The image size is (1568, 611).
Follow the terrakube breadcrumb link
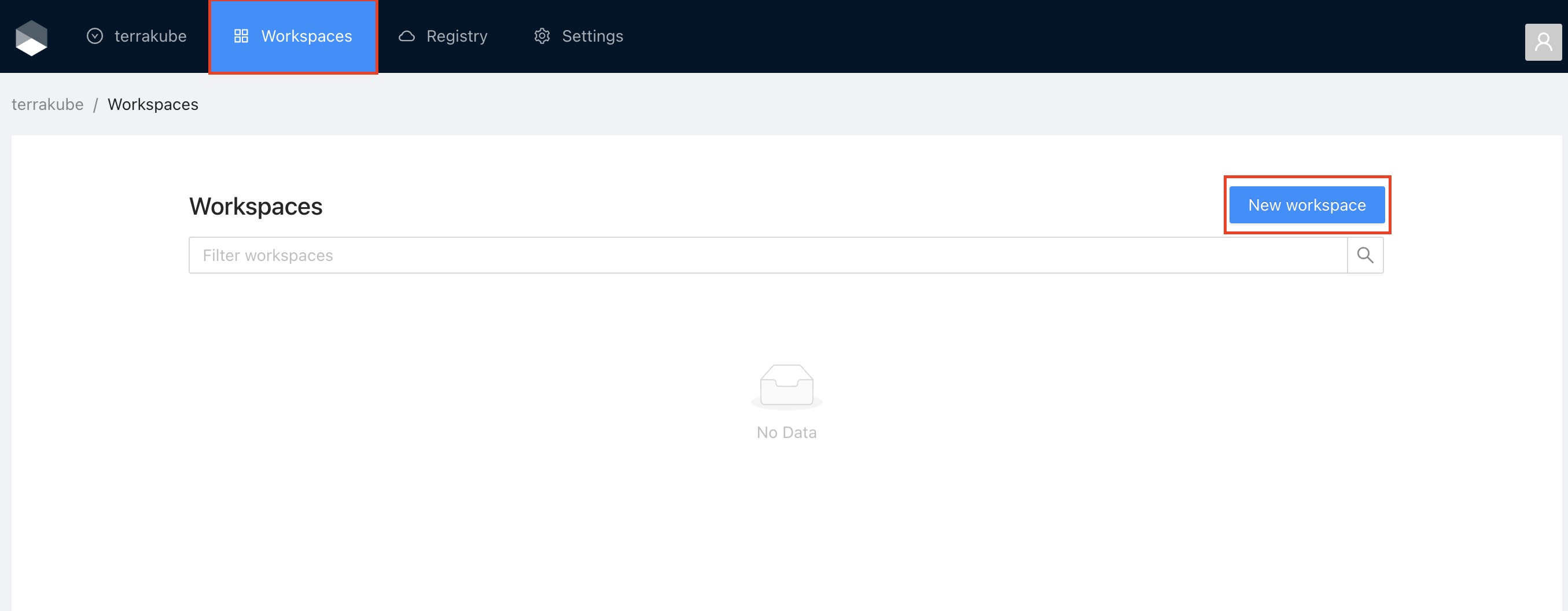tap(47, 105)
